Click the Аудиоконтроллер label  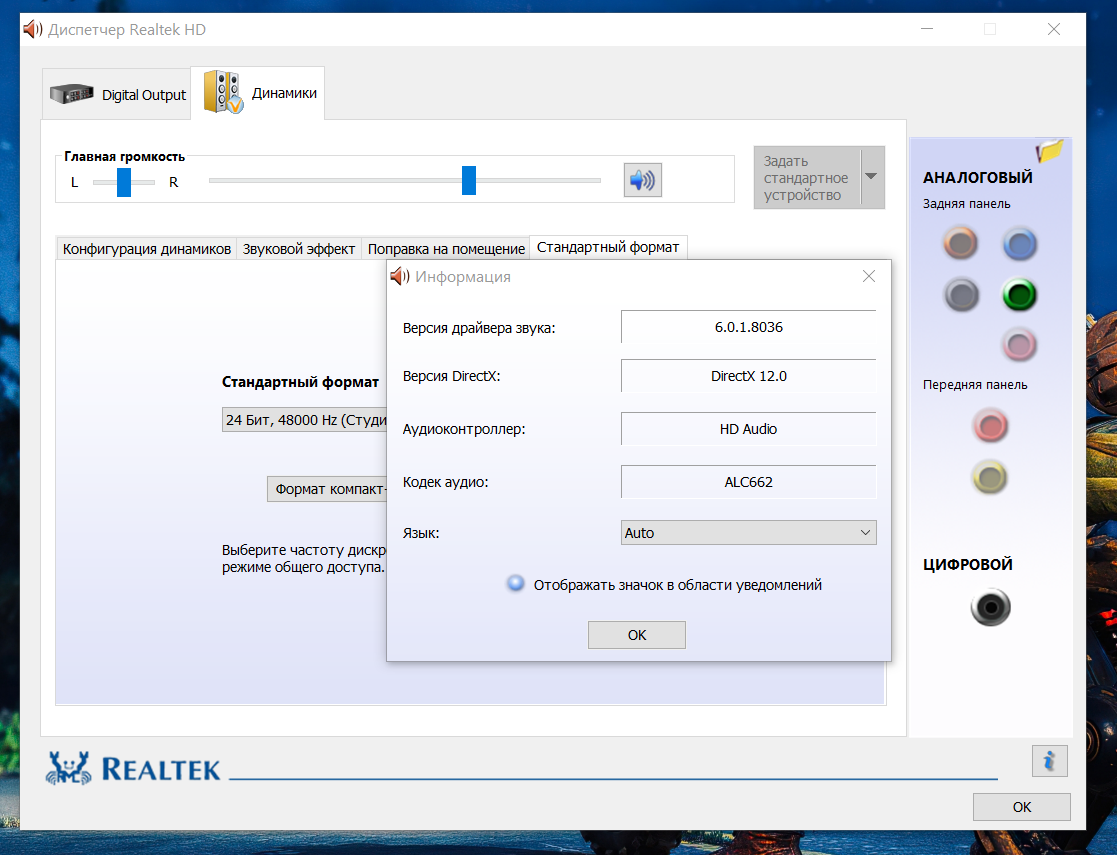(x=464, y=430)
